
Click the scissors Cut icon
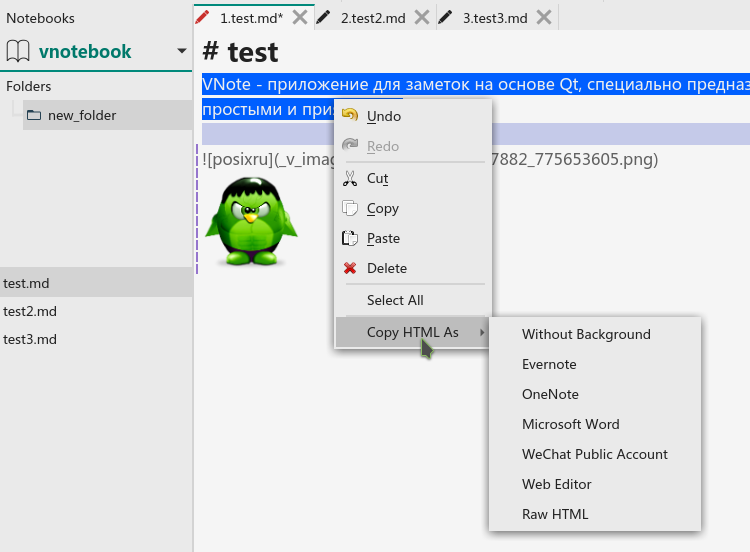350,178
